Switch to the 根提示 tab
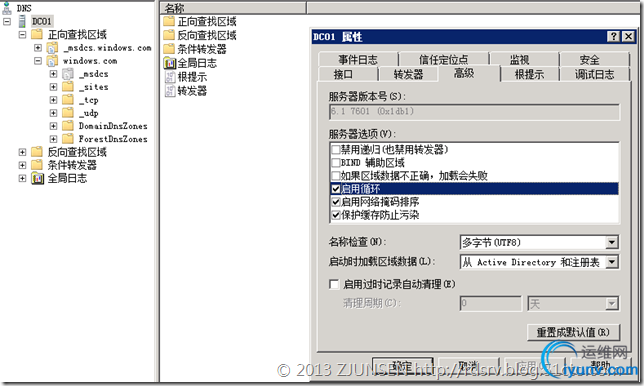The image size is (644, 386). [x=529, y=74]
